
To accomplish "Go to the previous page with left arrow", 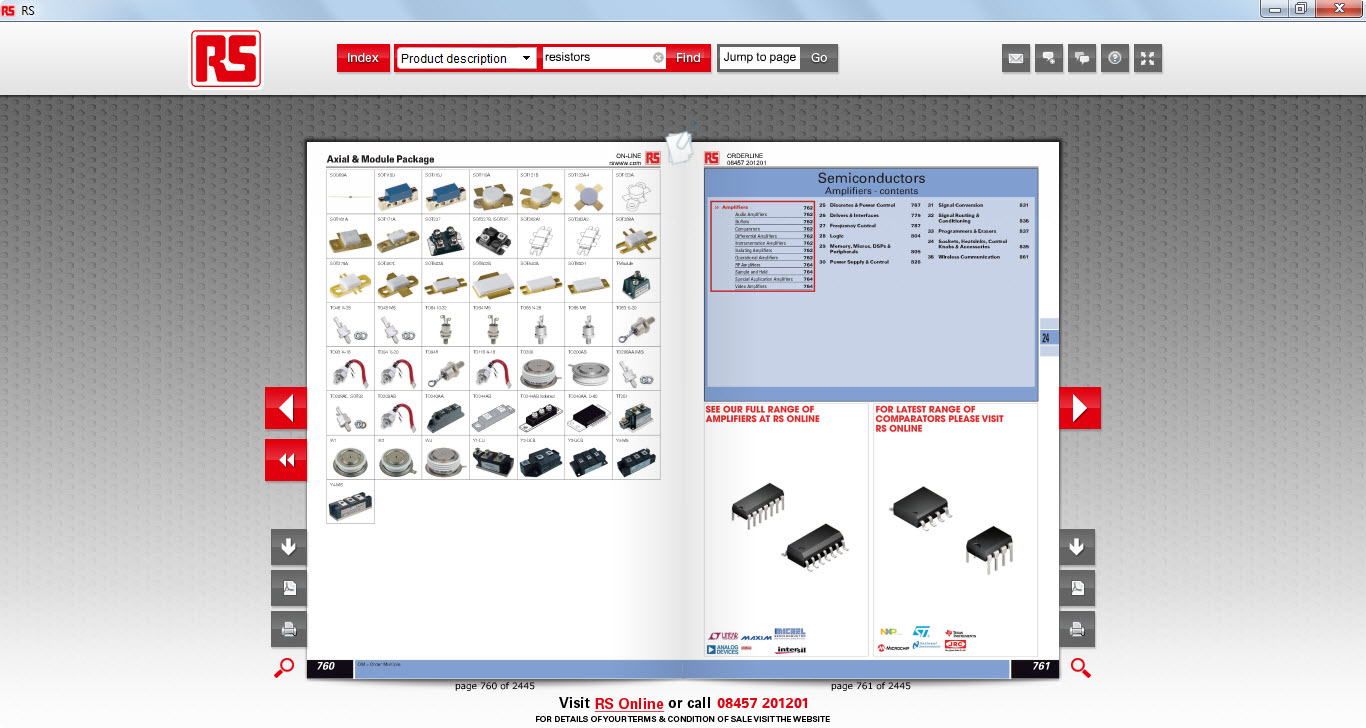I will point(286,408).
